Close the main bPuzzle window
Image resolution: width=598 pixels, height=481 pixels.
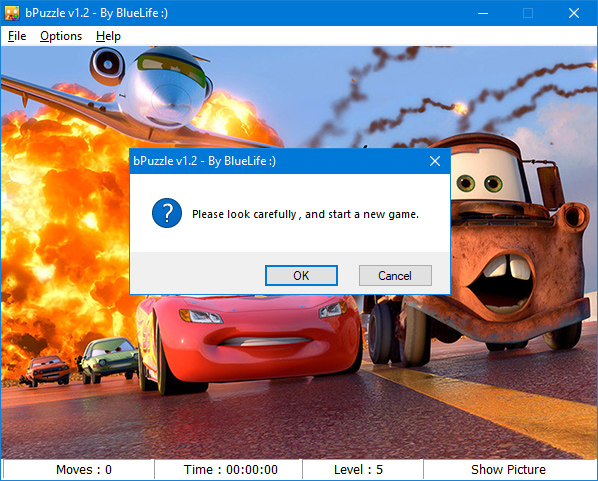[574, 13]
